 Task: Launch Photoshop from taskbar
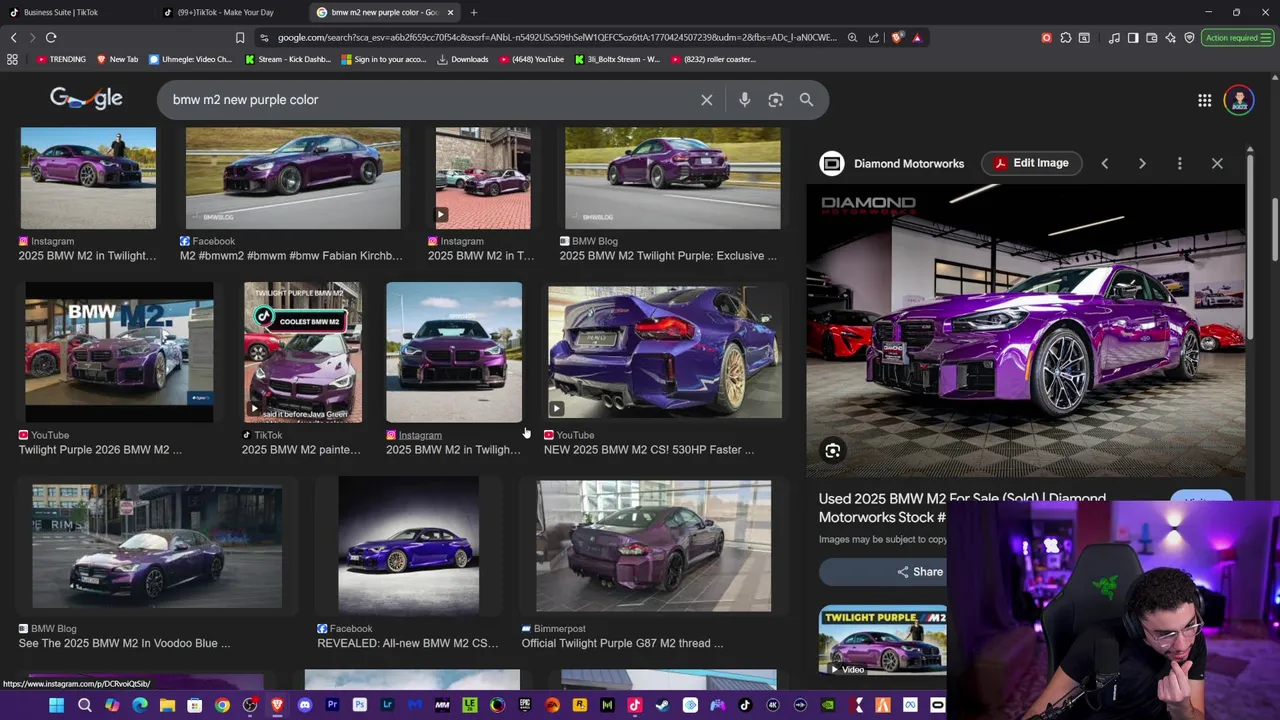pos(359,705)
